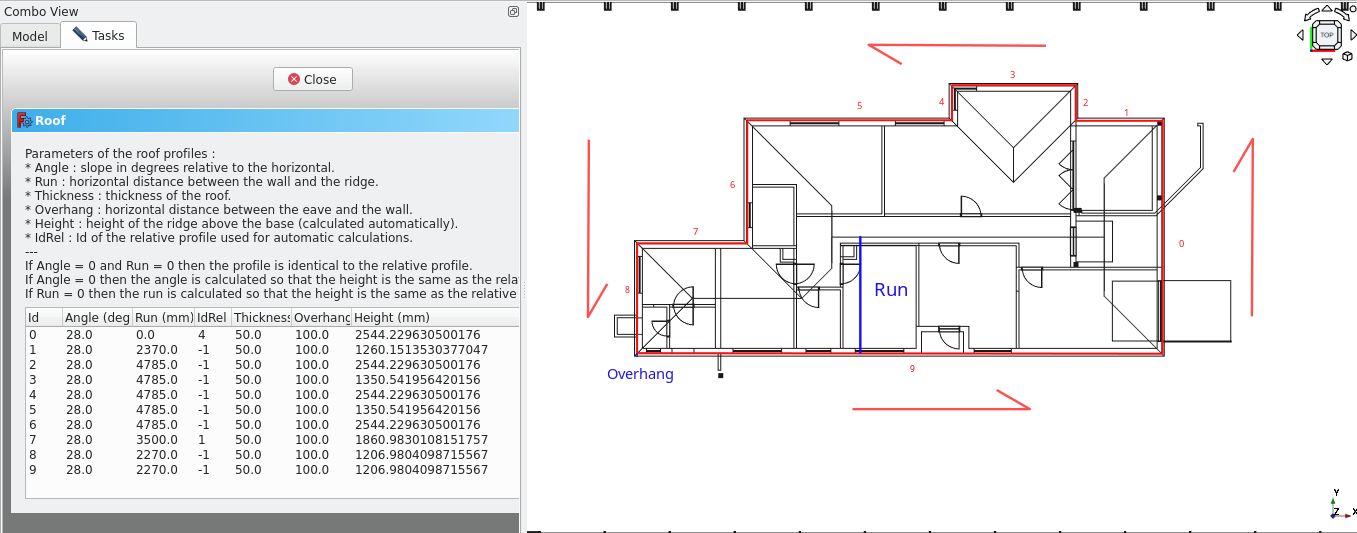Select the Tasks tab
The width and height of the screenshot is (1357, 533).
[98, 35]
